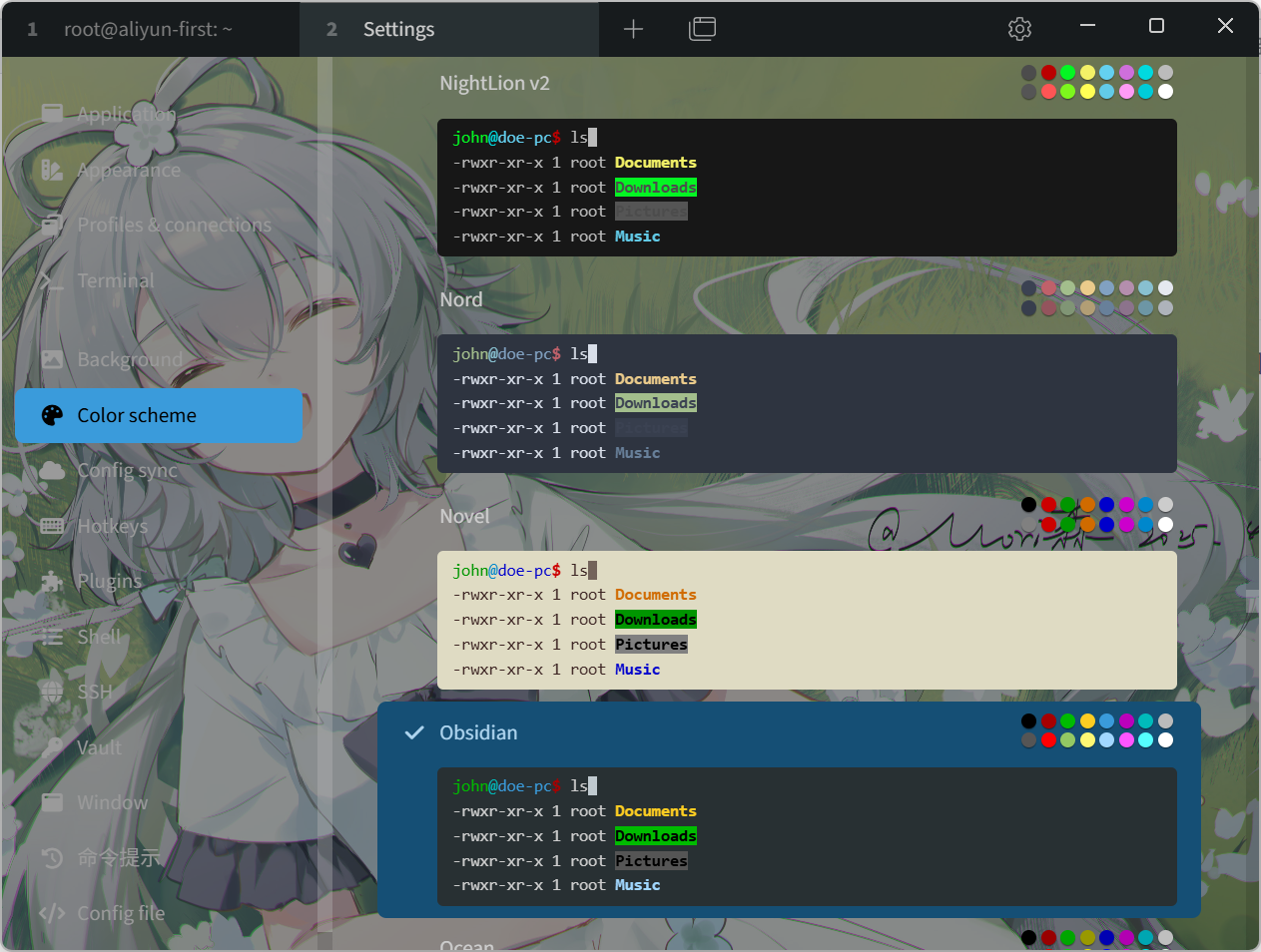Open Config sync via cloud icon
This screenshot has height=952, width=1261.
click(52, 470)
